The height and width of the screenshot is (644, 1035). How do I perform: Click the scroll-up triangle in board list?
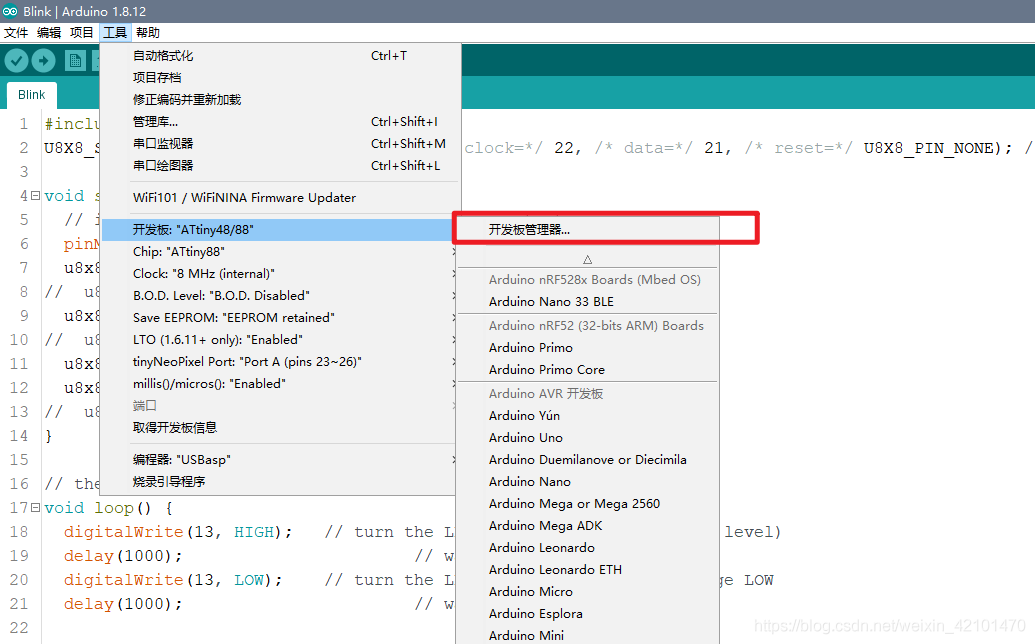pyautogui.click(x=587, y=259)
